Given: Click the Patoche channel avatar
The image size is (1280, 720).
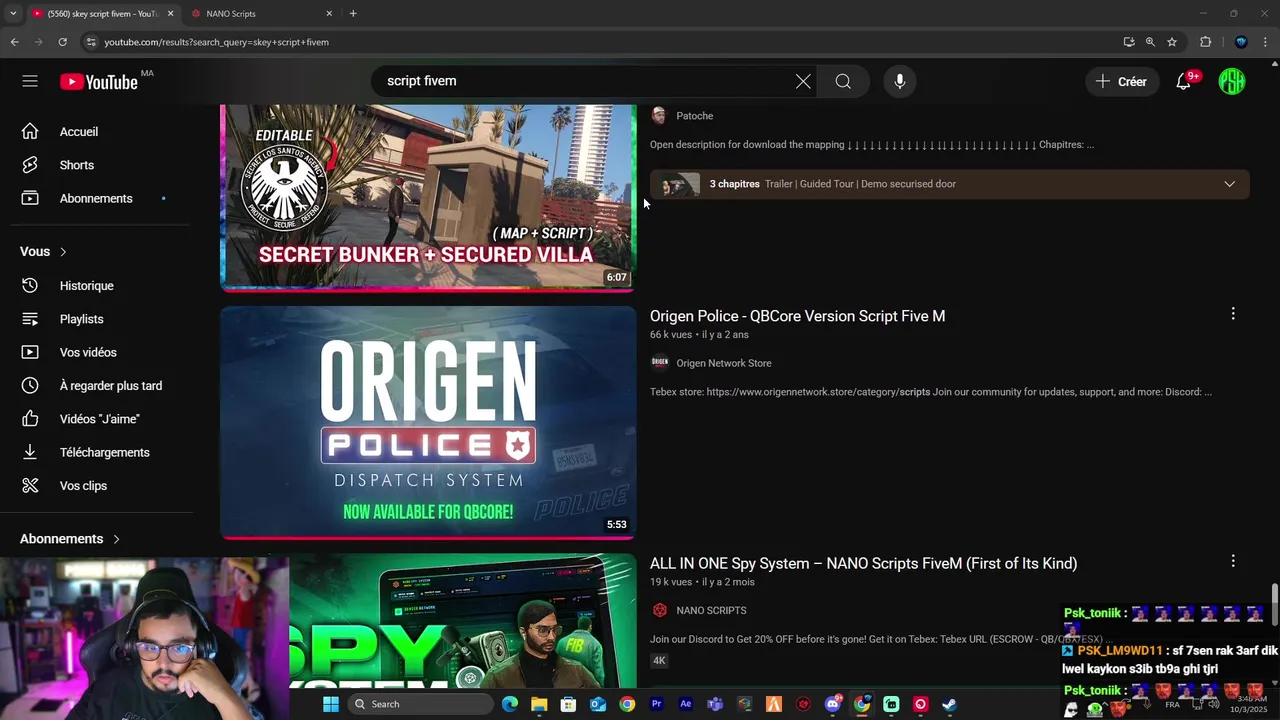Looking at the screenshot, I should 659,116.
